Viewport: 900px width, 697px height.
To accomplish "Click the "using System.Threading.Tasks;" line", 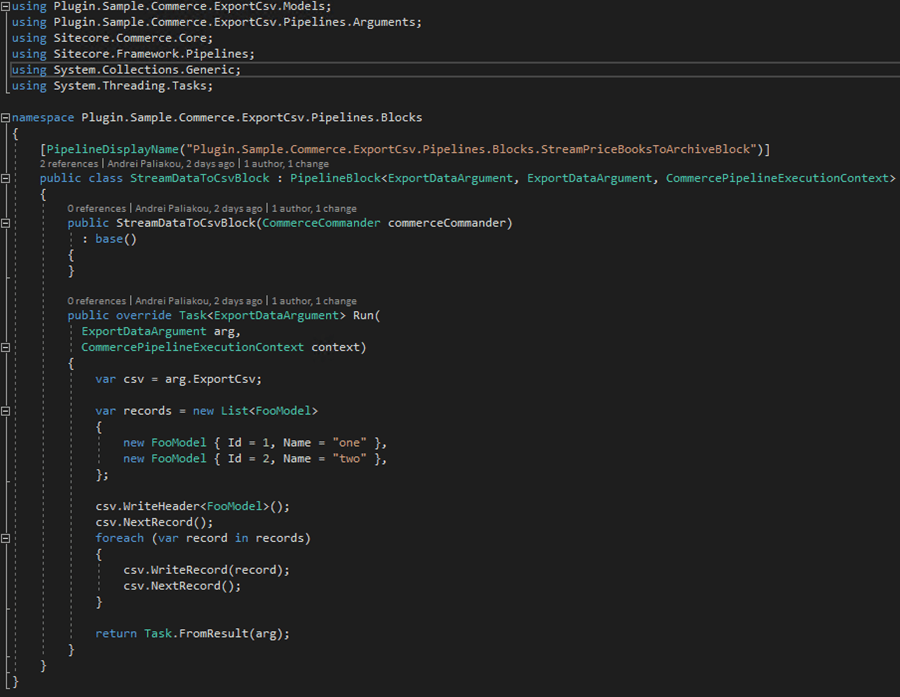I will click(x=112, y=86).
